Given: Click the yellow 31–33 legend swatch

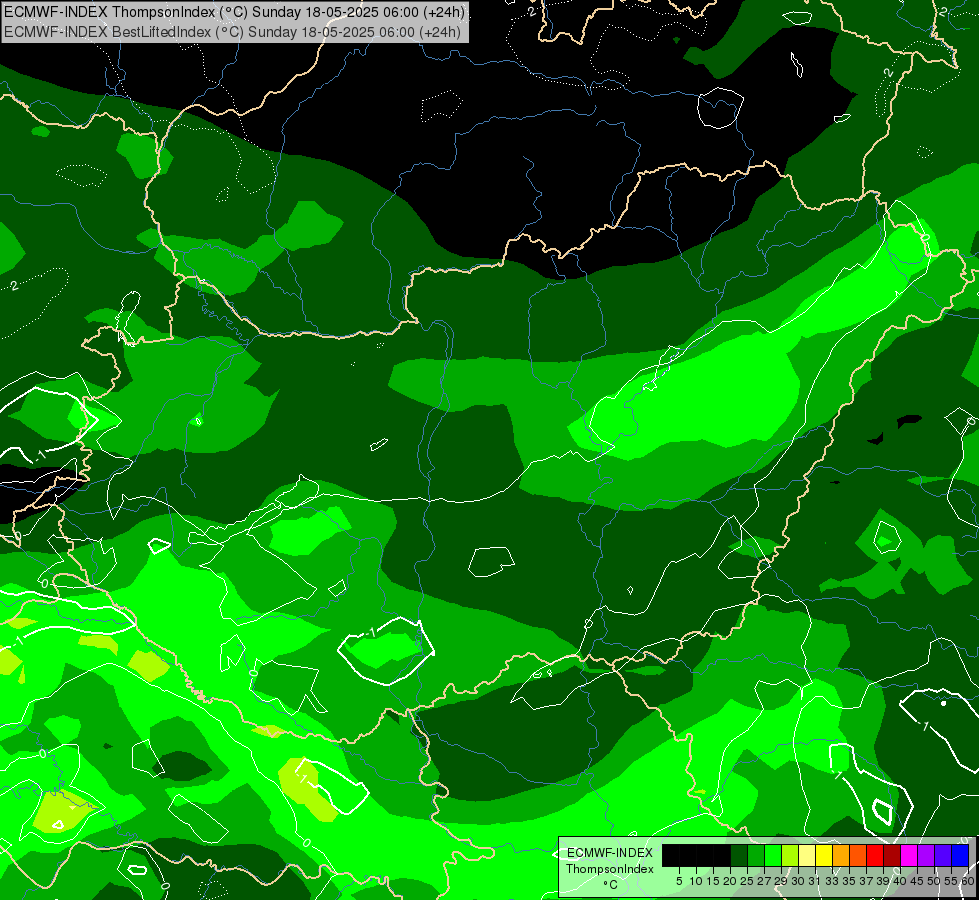Looking at the screenshot, I should (824, 855).
